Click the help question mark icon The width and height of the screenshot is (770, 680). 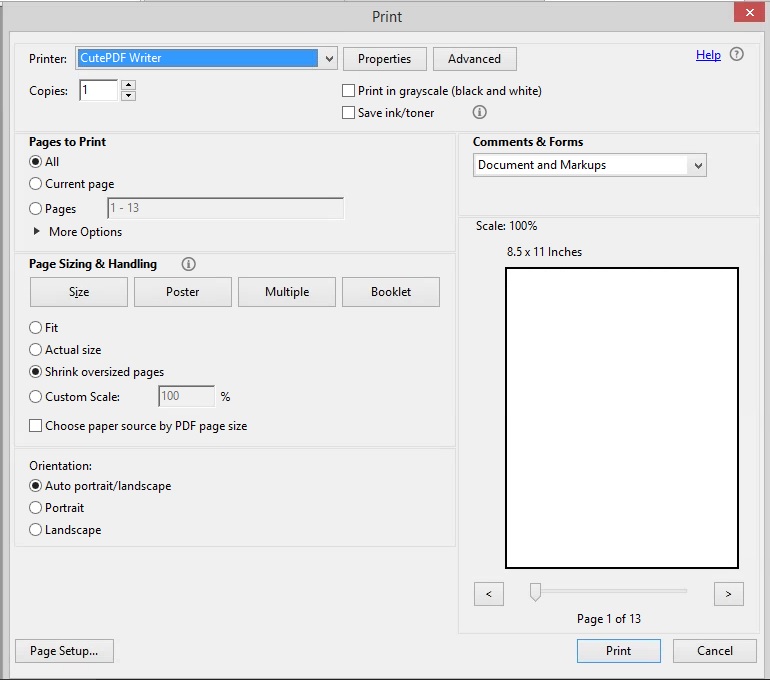pyautogui.click(x=736, y=54)
